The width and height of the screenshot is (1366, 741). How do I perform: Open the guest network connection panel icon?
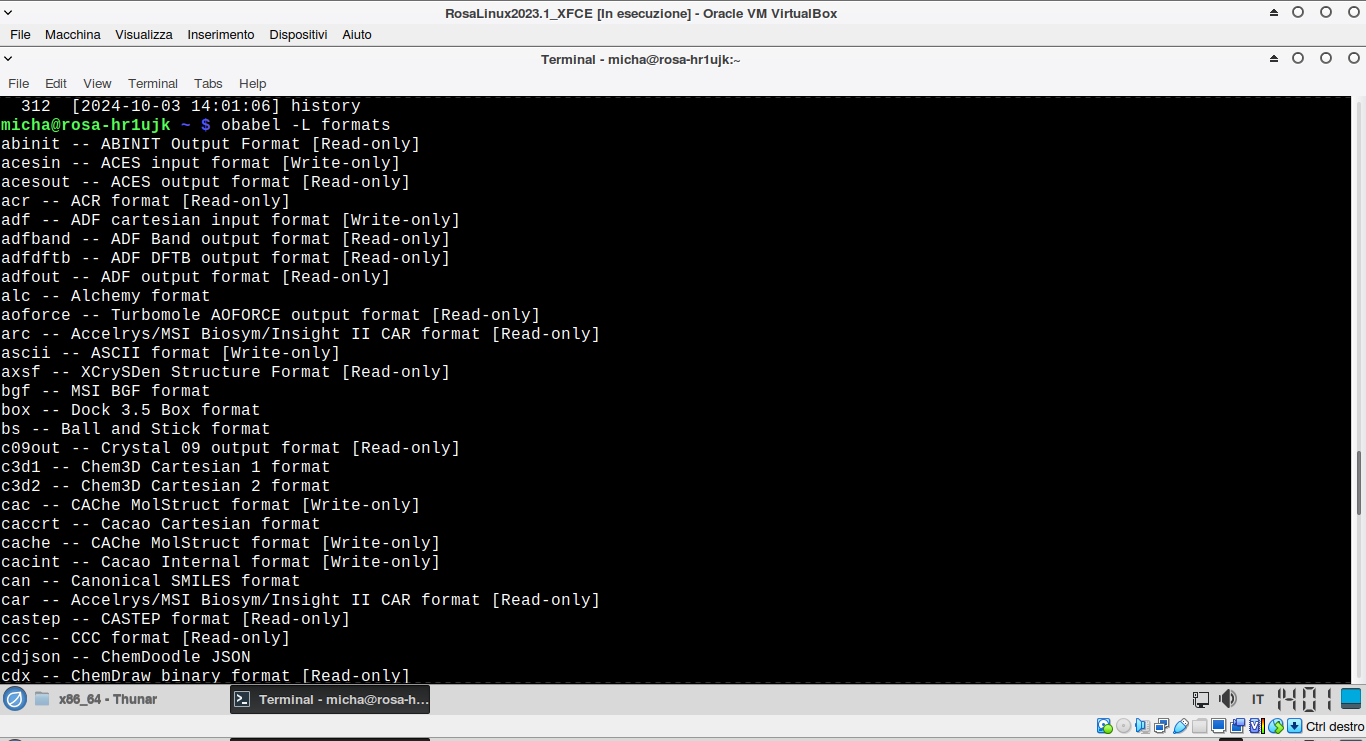coord(1201,699)
